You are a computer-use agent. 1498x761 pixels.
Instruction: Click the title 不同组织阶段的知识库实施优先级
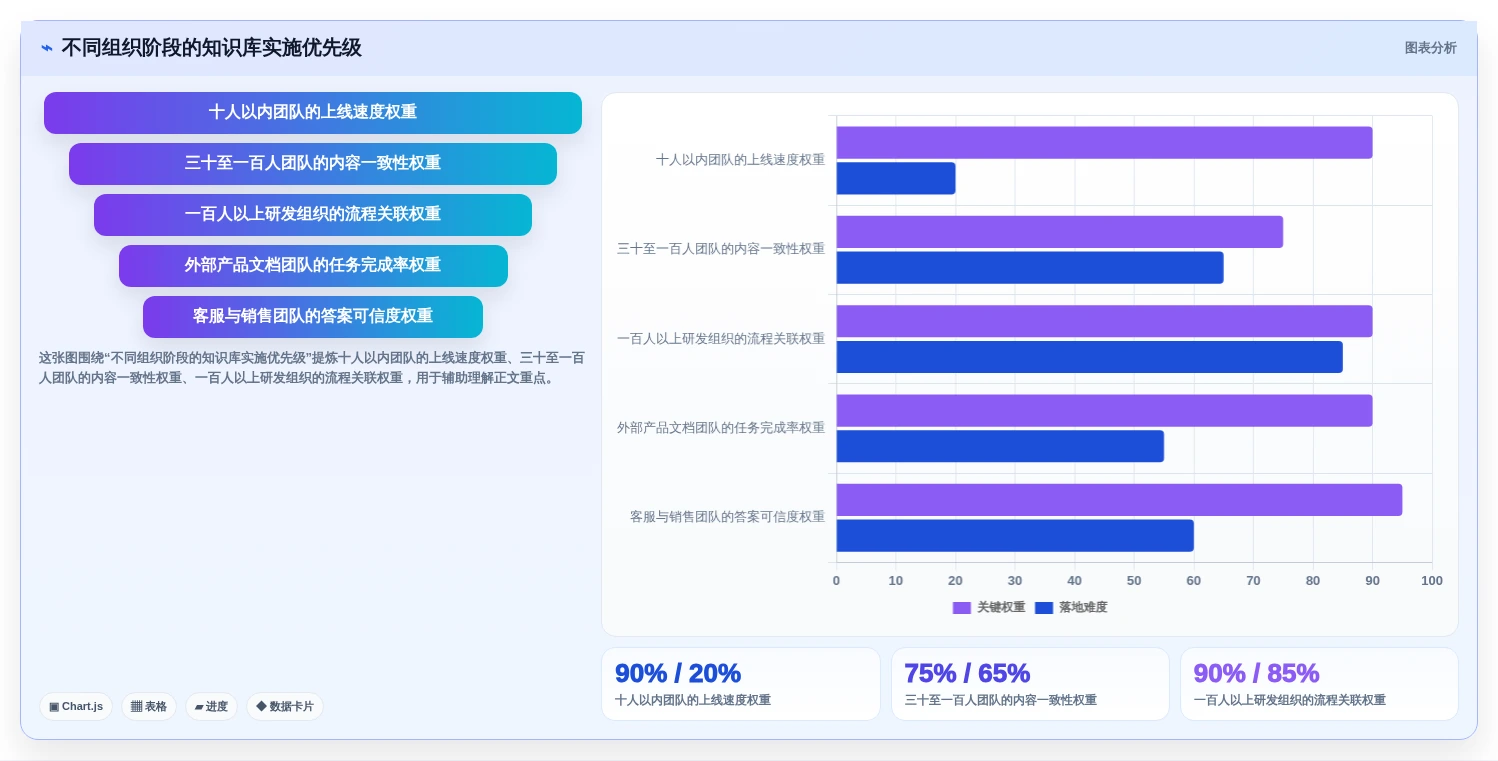211,48
